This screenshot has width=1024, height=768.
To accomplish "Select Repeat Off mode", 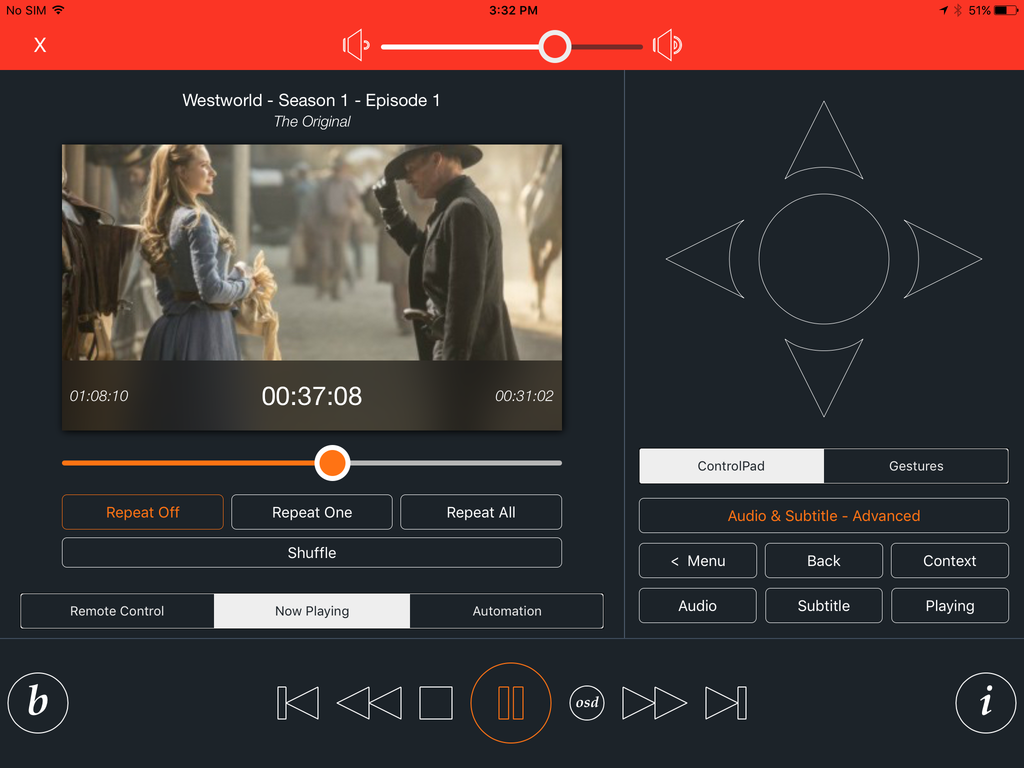I will tap(142, 512).
